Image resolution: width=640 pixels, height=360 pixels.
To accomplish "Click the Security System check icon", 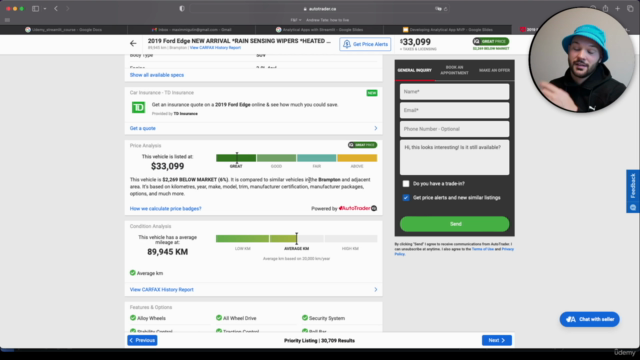I will click(x=304, y=318).
